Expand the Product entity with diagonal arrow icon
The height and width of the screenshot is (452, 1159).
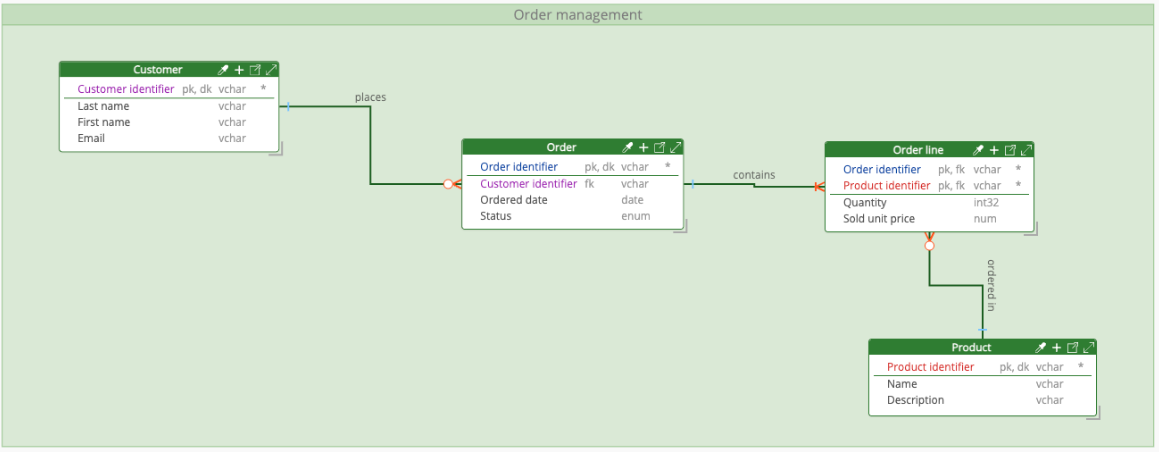[1089, 347]
